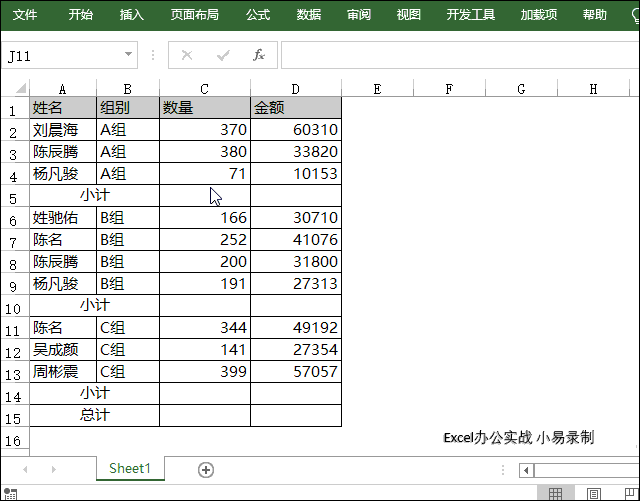This screenshot has width=640, height=501.
Task: Select column C header
Action: [x=204, y=88]
